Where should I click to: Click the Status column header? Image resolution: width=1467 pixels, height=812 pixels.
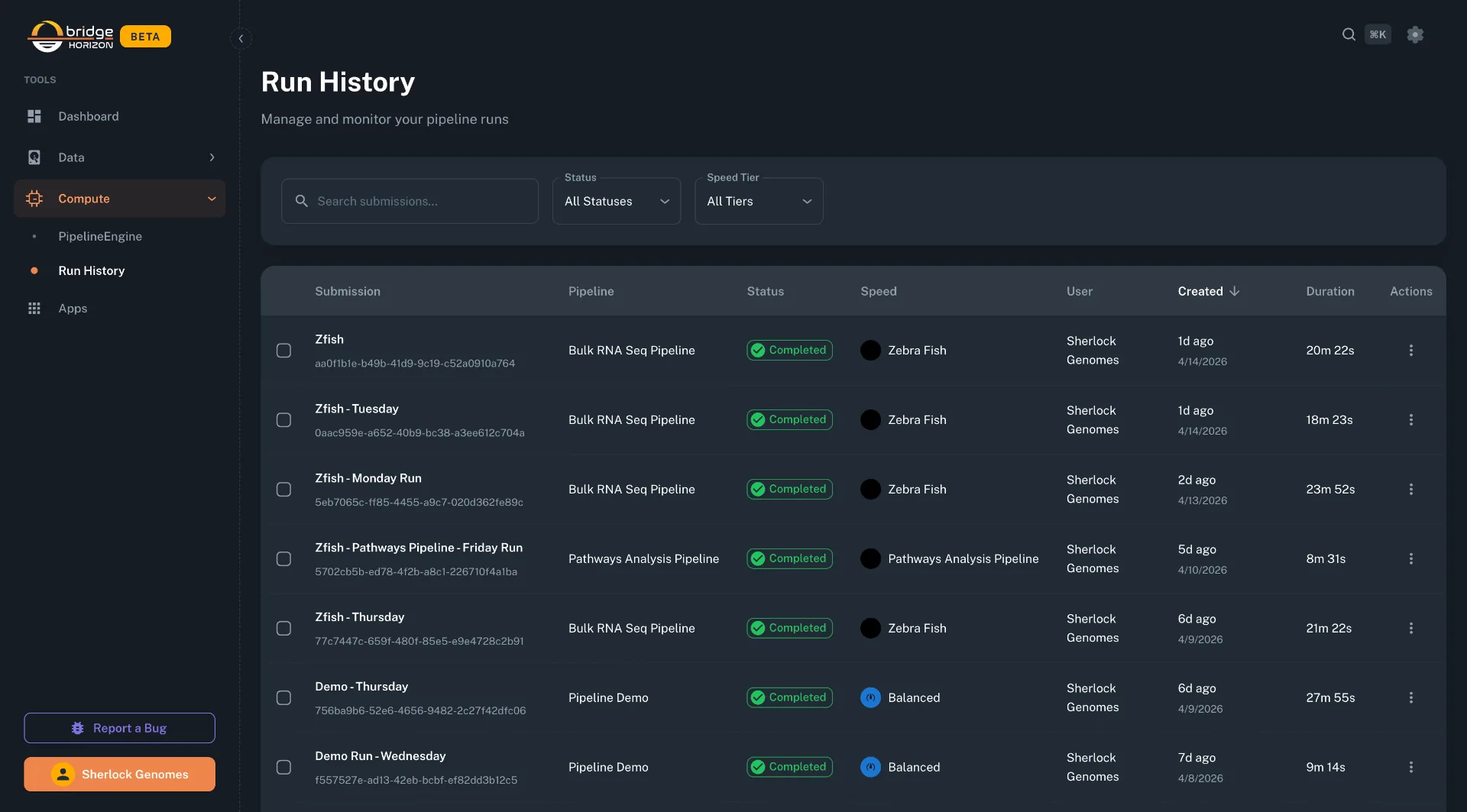tap(766, 291)
